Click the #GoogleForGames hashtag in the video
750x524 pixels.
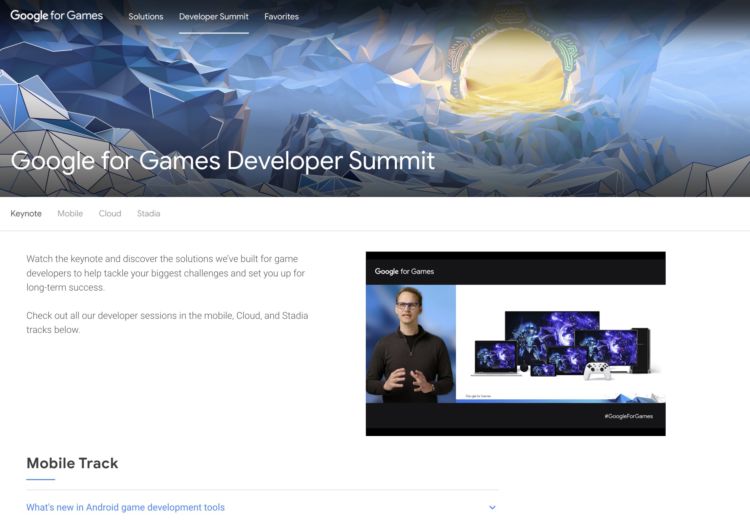click(629, 416)
